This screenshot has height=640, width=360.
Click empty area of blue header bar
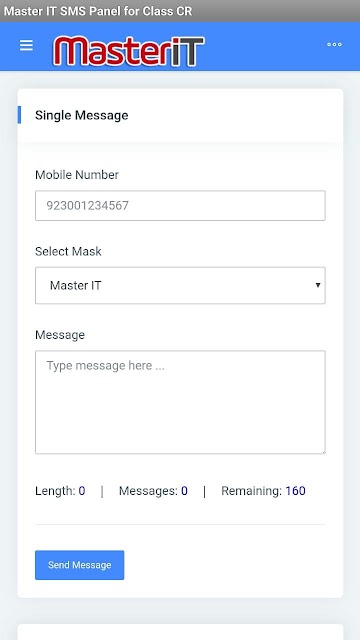[x=265, y=46]
